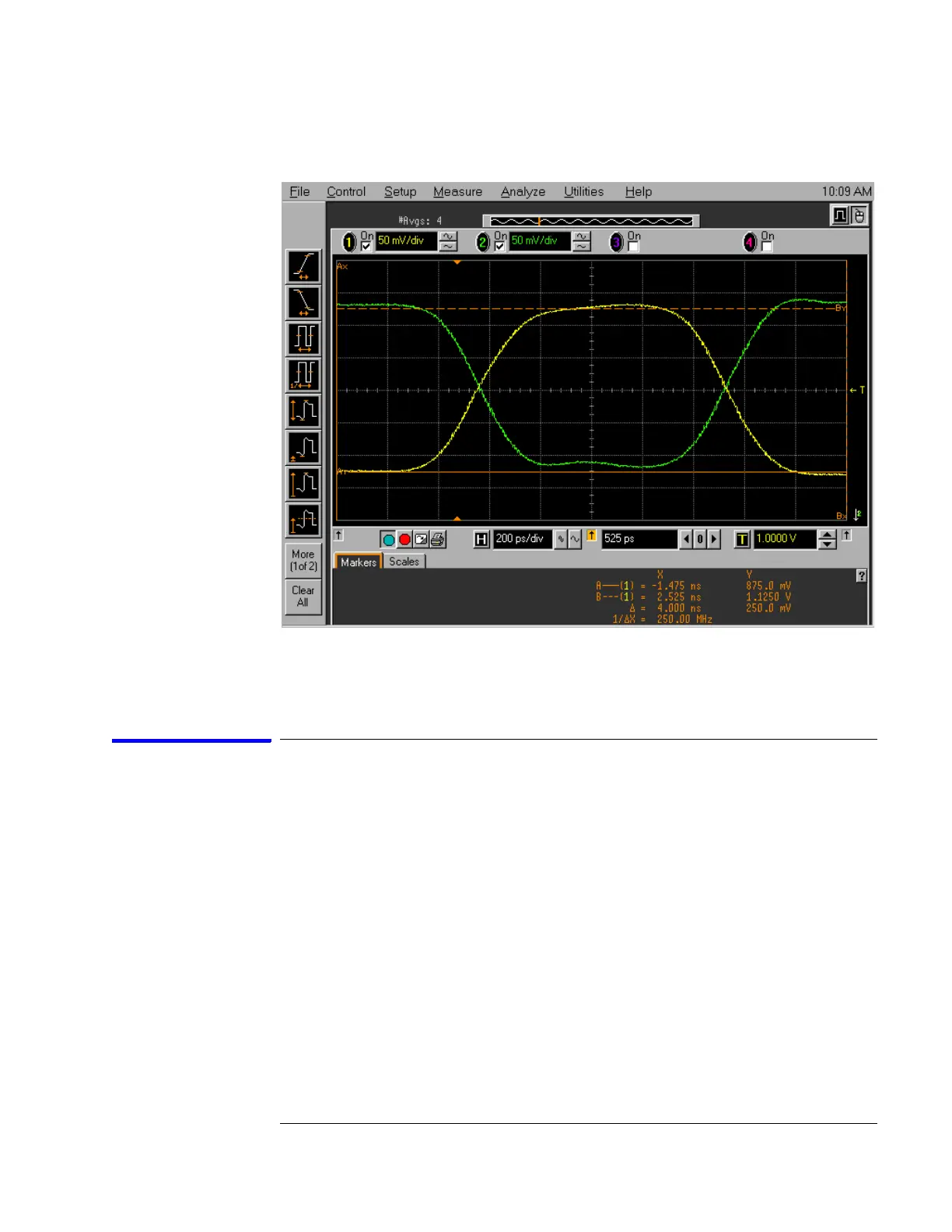The height and width of the screenshot is (1232, 952).
Task: Click the By dashed horizontal marker label
Action: click(840, 308)
